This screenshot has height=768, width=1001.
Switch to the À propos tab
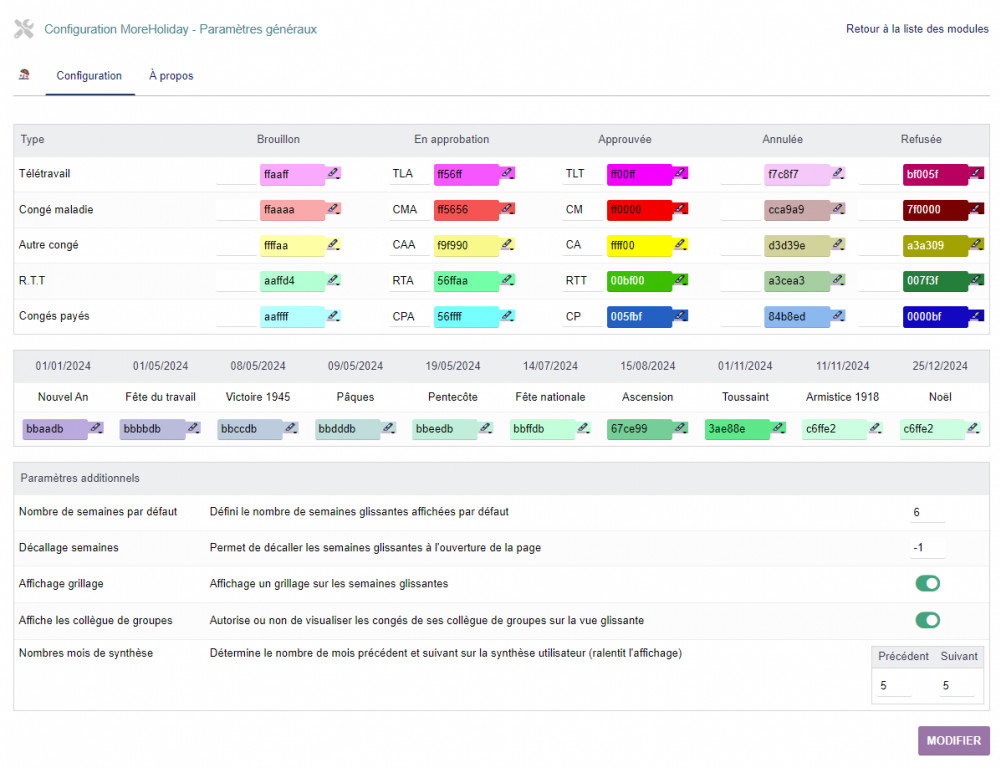tap(171, 76)
